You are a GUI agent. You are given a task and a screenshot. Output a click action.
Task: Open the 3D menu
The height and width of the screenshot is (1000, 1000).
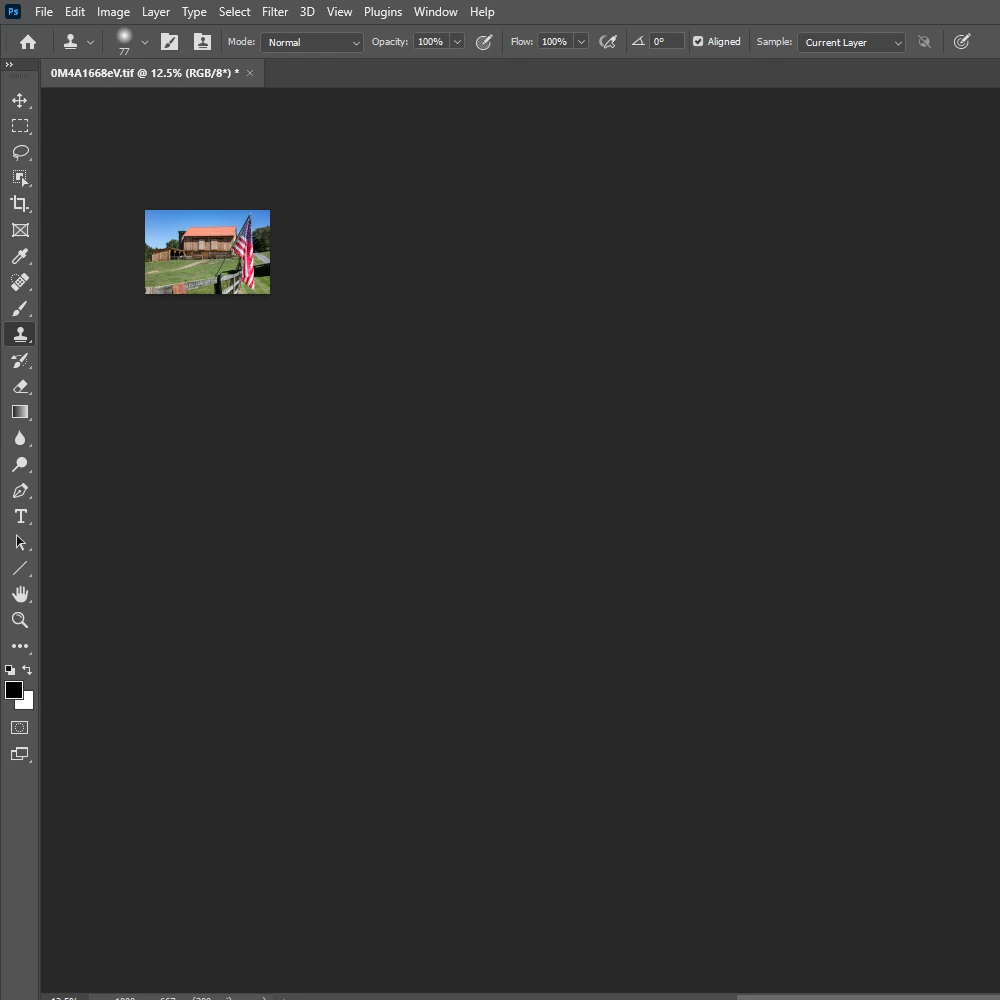point(307,11)
